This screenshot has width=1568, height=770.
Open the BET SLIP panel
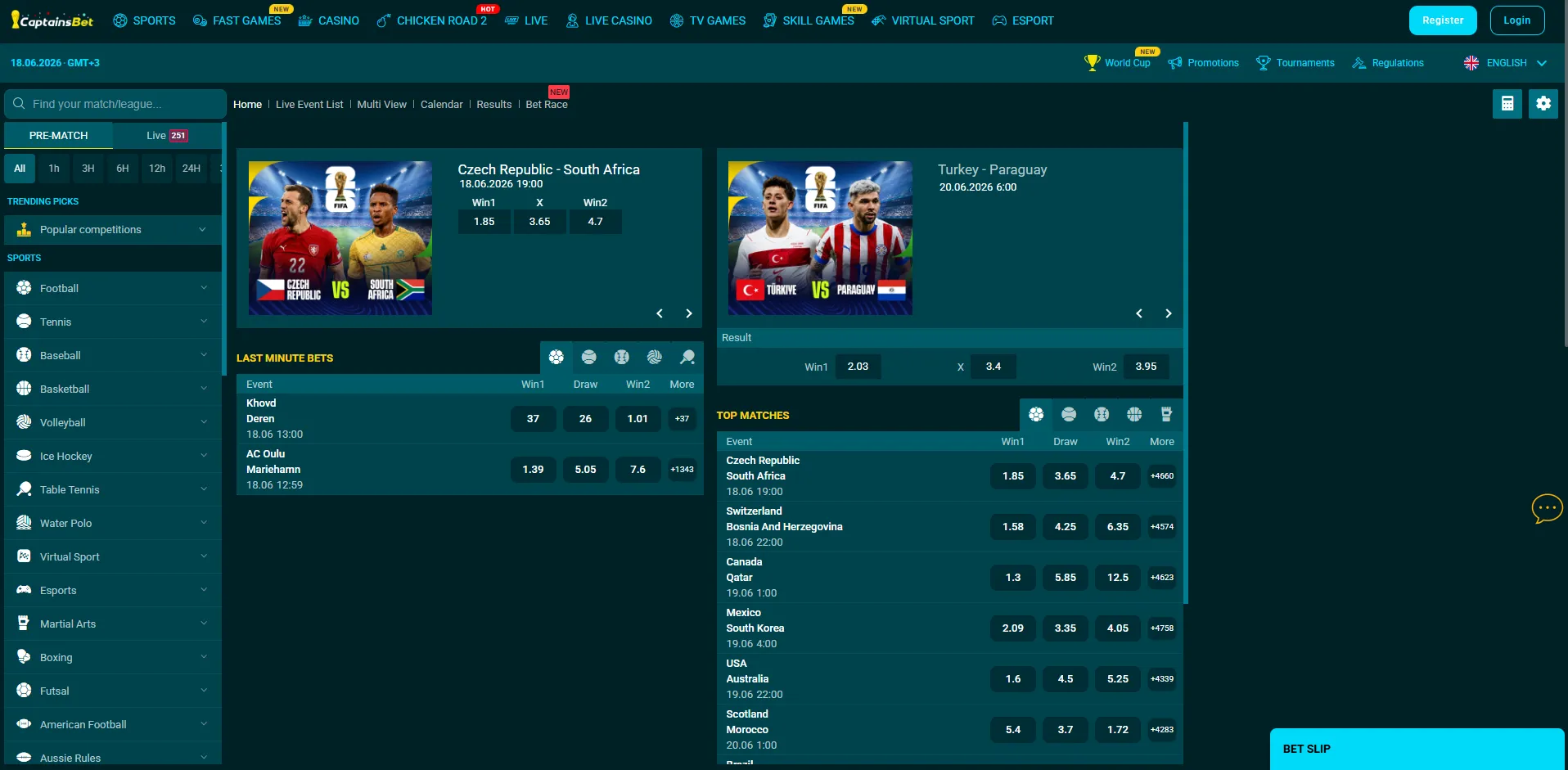1417,749
